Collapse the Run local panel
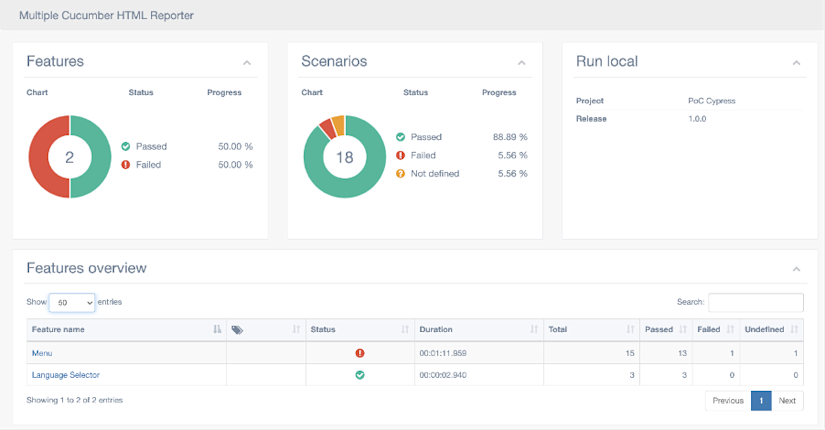The height and width of the screenshot is (430, 825). 797,63
